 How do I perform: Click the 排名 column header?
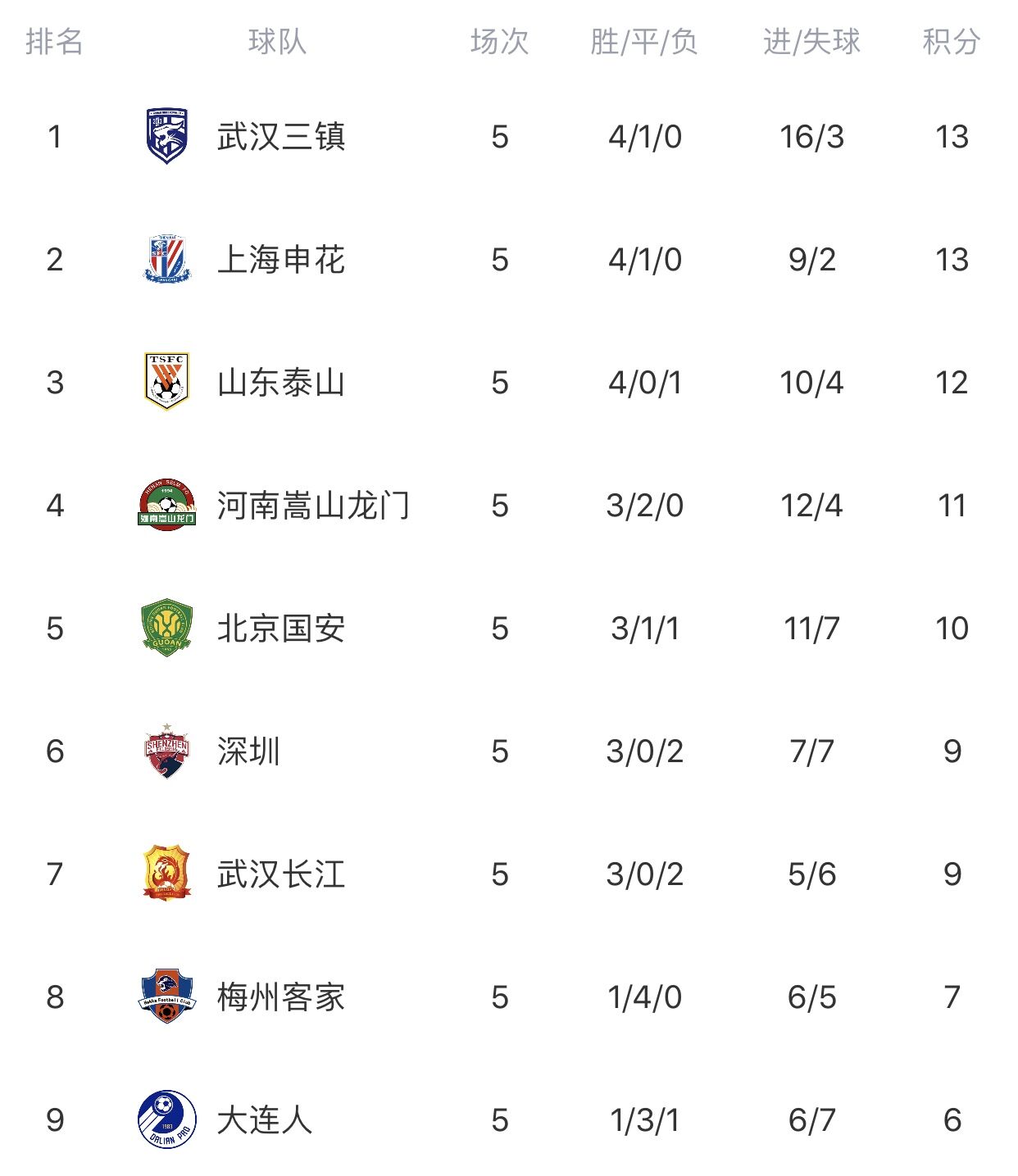click(x=54, y=41)
